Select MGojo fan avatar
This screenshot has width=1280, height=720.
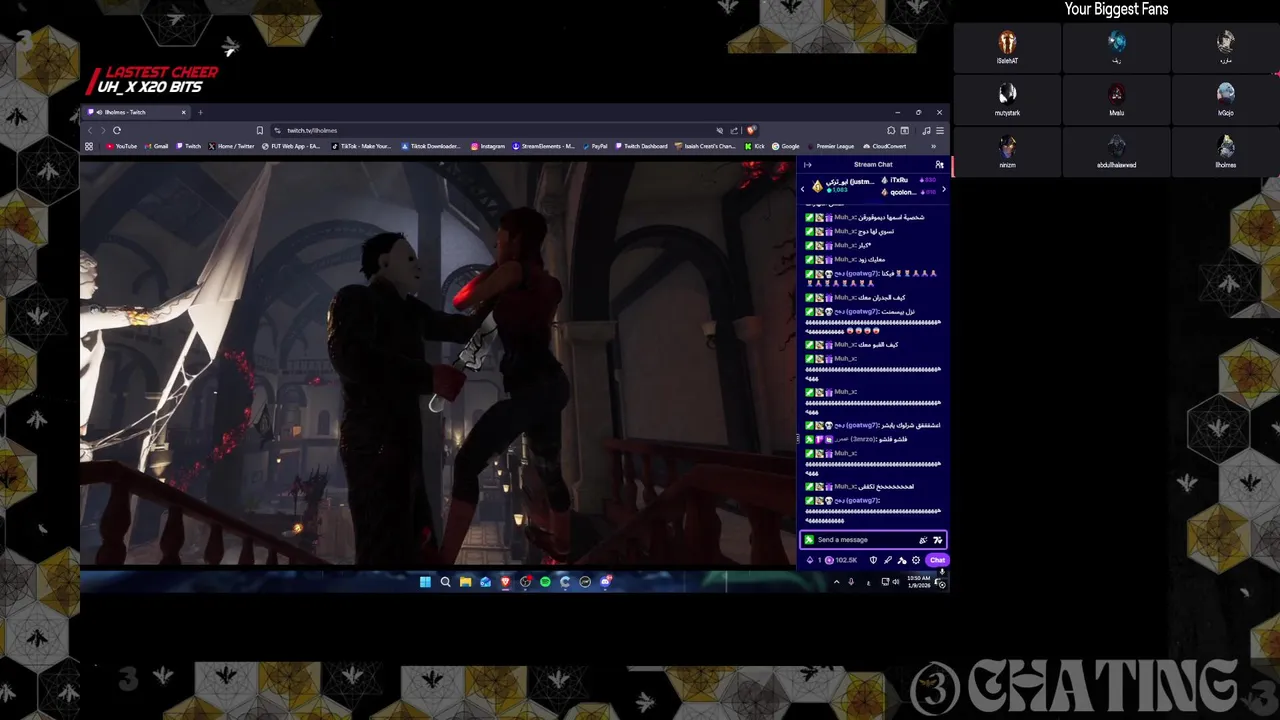pyautogui.click(x=1225, y=94)
